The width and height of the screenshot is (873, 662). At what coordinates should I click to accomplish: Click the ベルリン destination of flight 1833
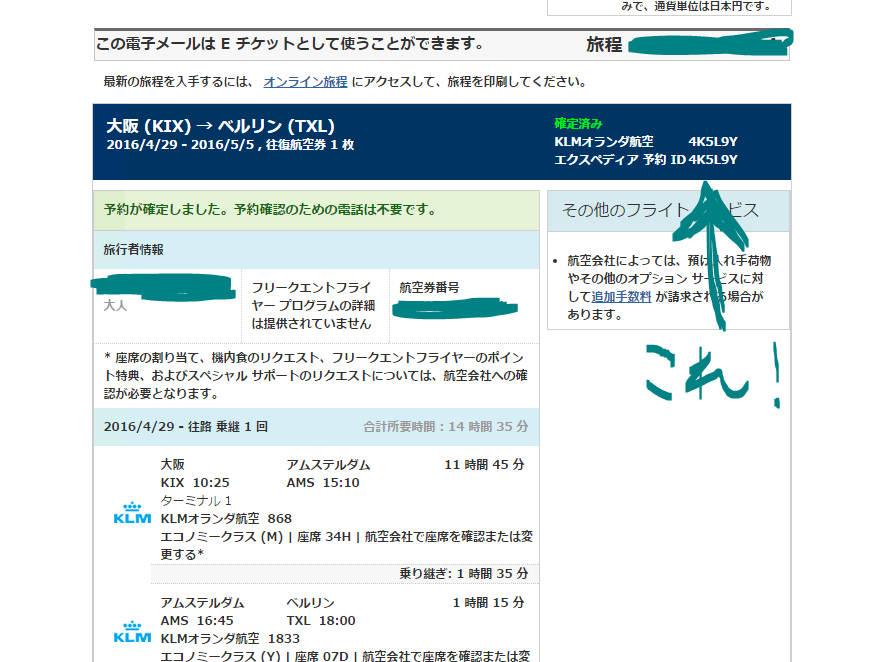pyautogui.click(x=310, y=603)
